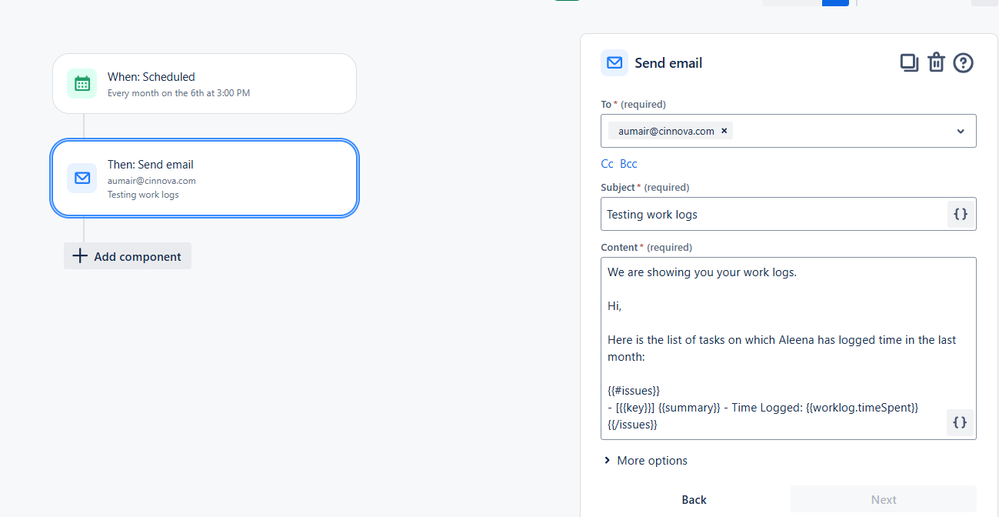This screenshot has height=517, width=999.
Task: Select the When: Scheduled trigger card
Action: [x=204, y=84]
